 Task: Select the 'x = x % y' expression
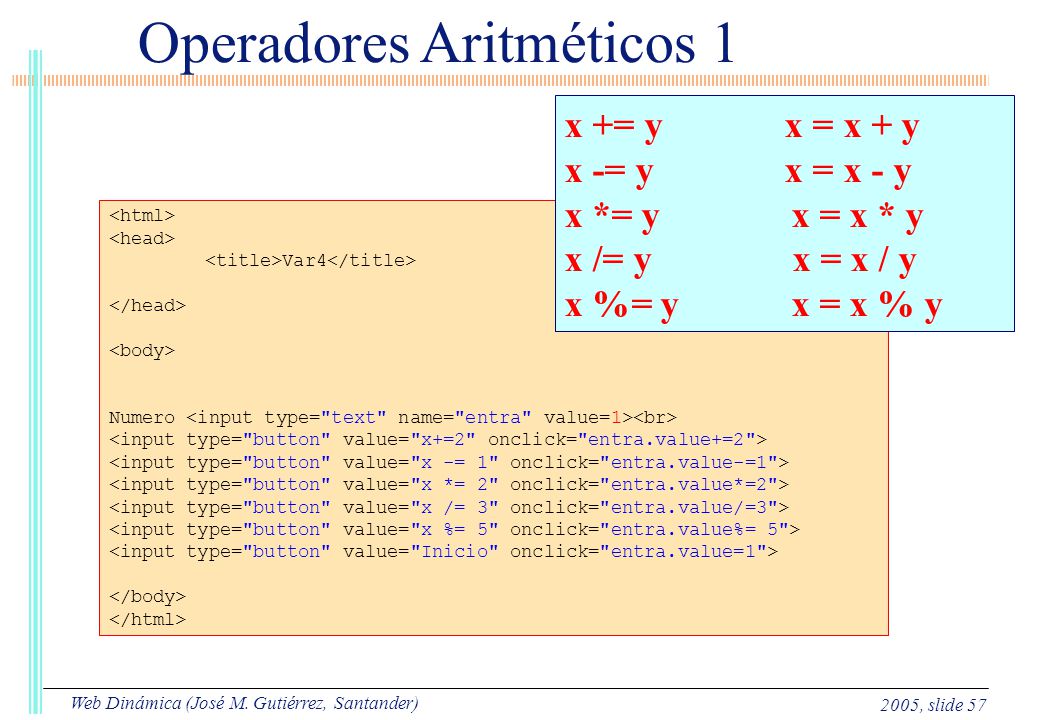coord(867,306)
